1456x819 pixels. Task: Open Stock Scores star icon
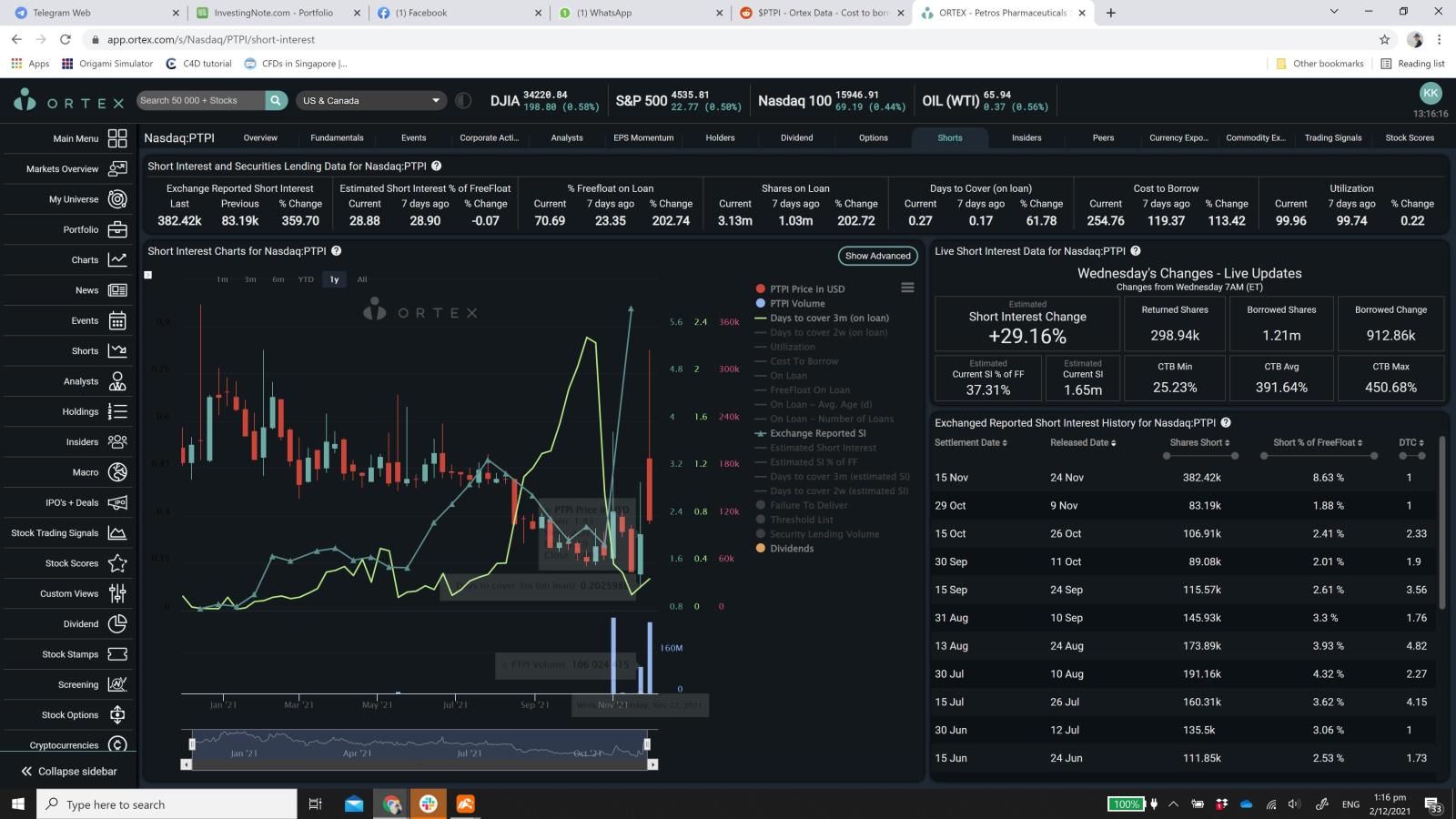[117, 563]
